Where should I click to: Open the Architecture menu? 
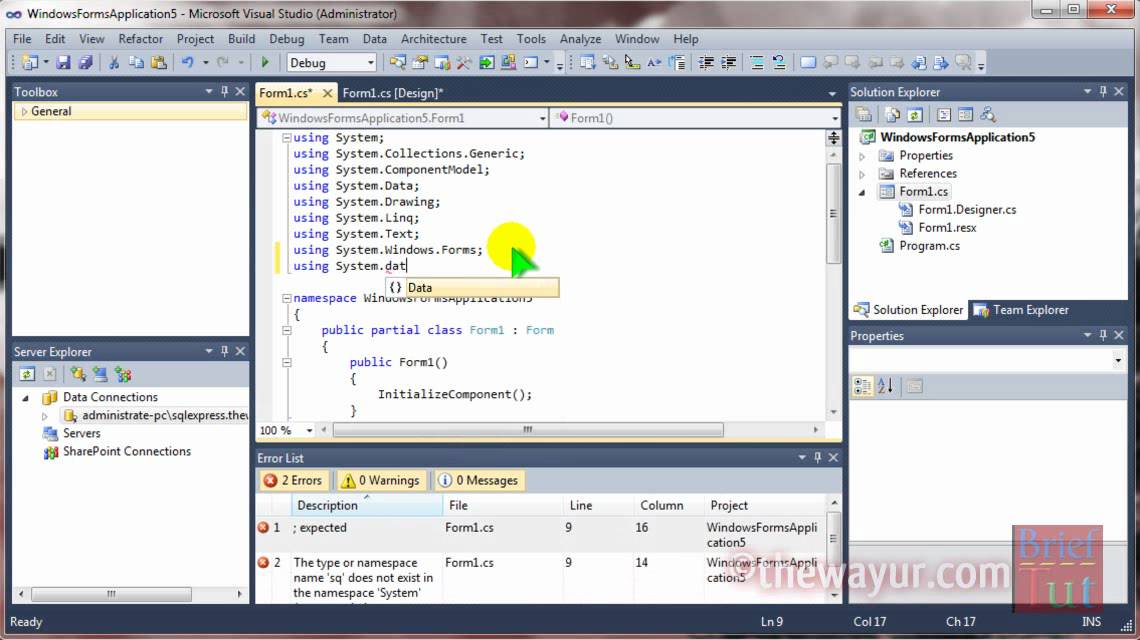[x=433, y=39]
